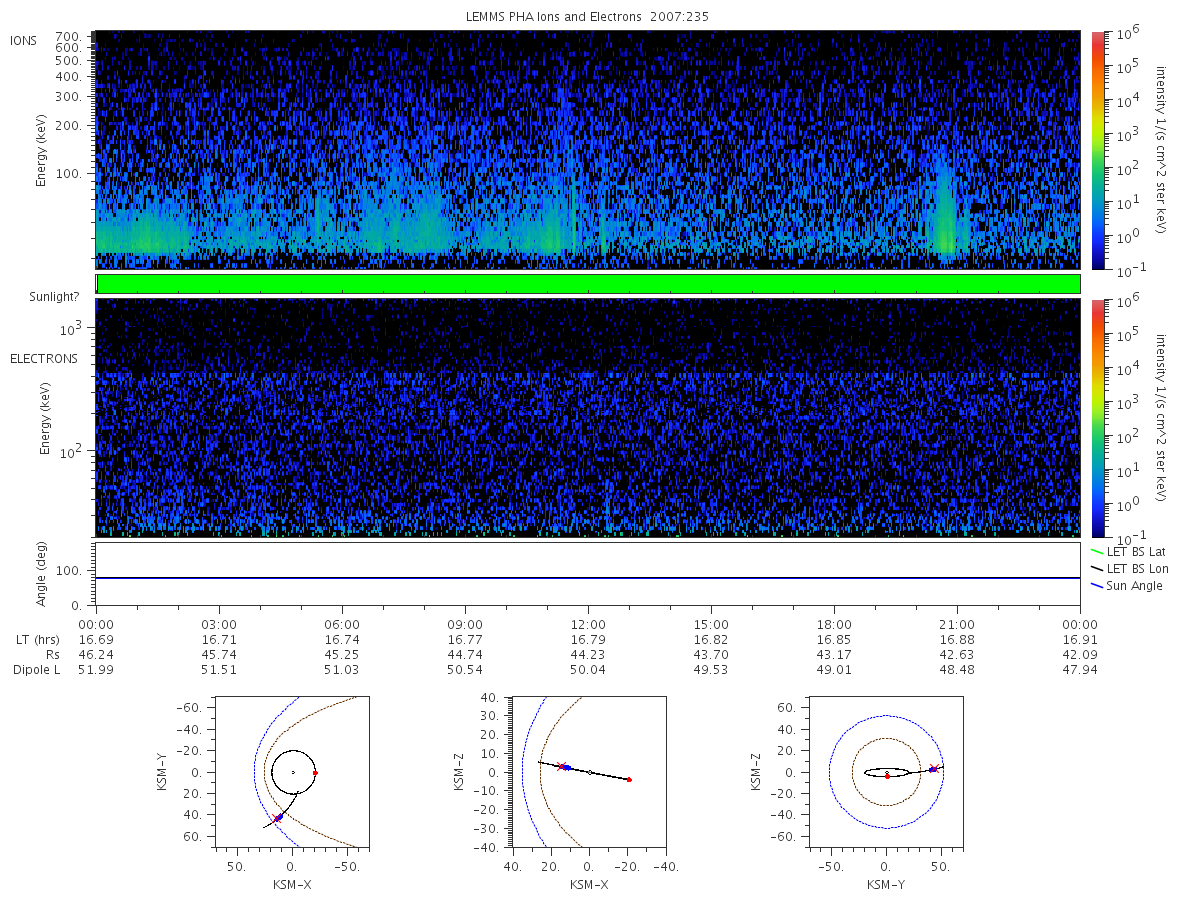The height and width of the screenshot is (900, 1200).
Task: Click the ions intensity color scale bar
Action: click(1097, 150)
